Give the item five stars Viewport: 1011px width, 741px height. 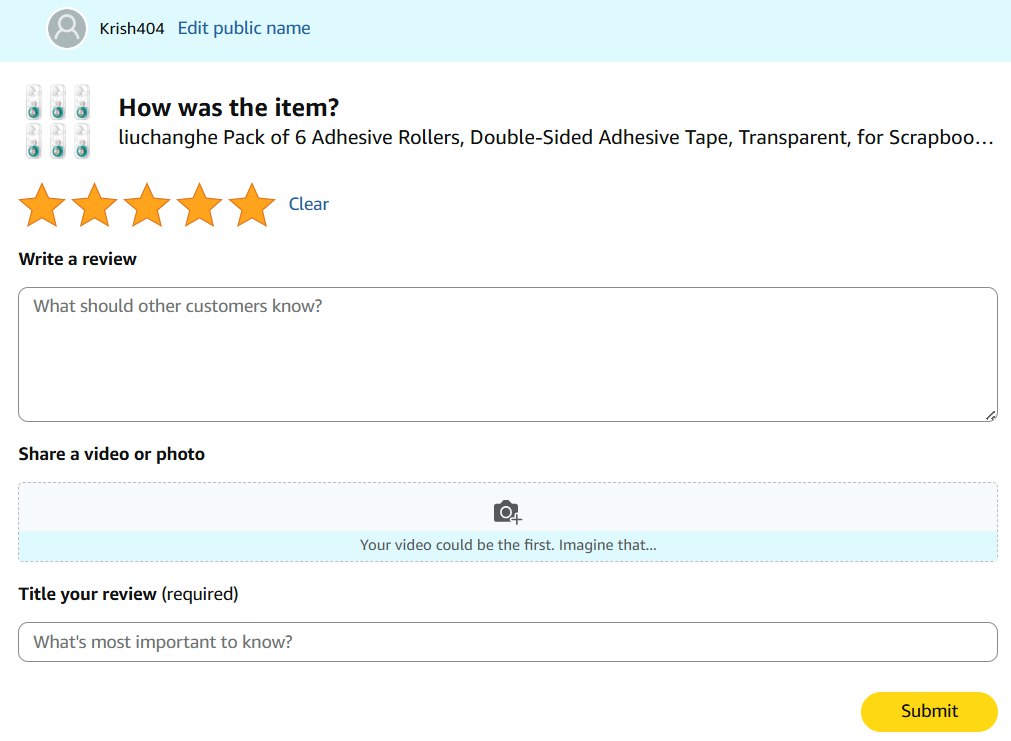pos(252,205)
